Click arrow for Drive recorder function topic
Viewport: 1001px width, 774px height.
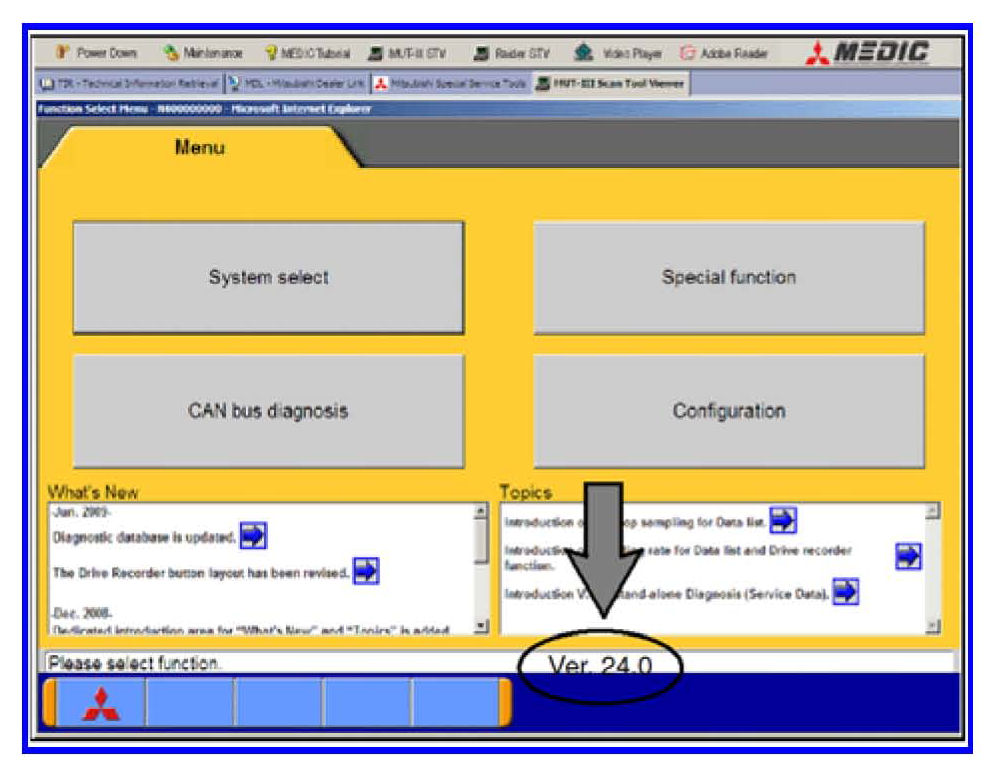908,557
